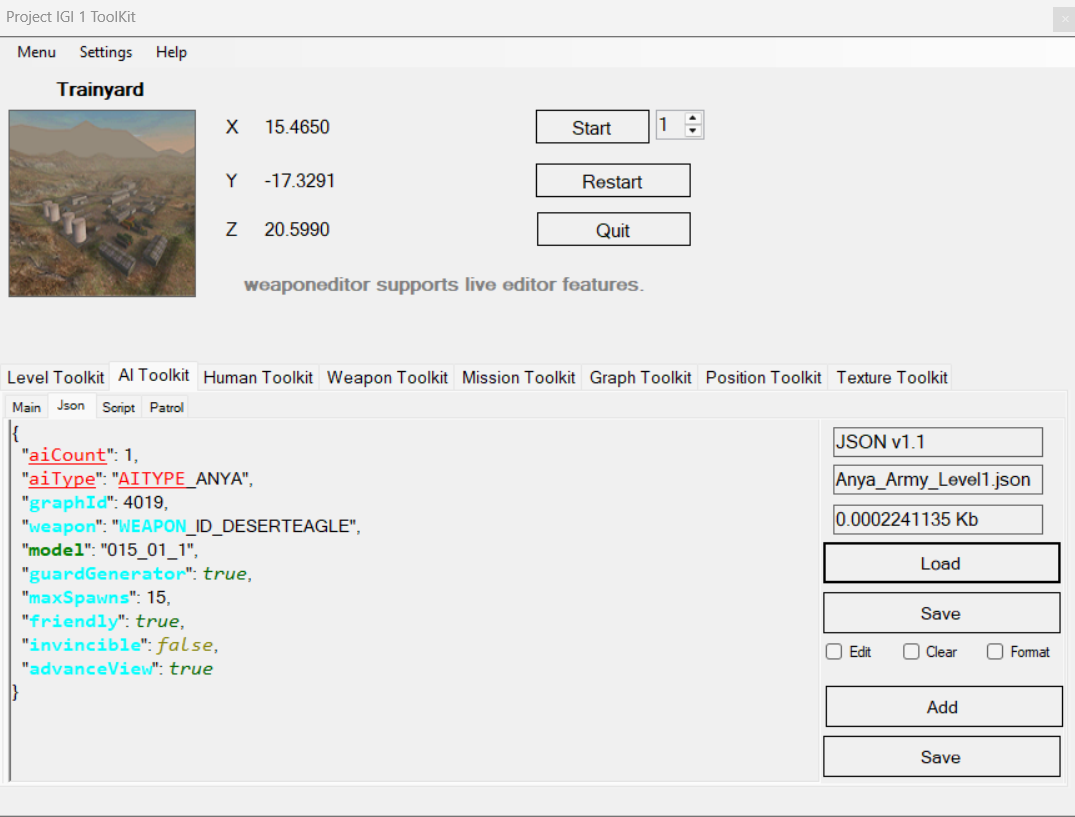1075x817 pixels.
Task: Click the Save button below Add
Action: pos(941,757)
